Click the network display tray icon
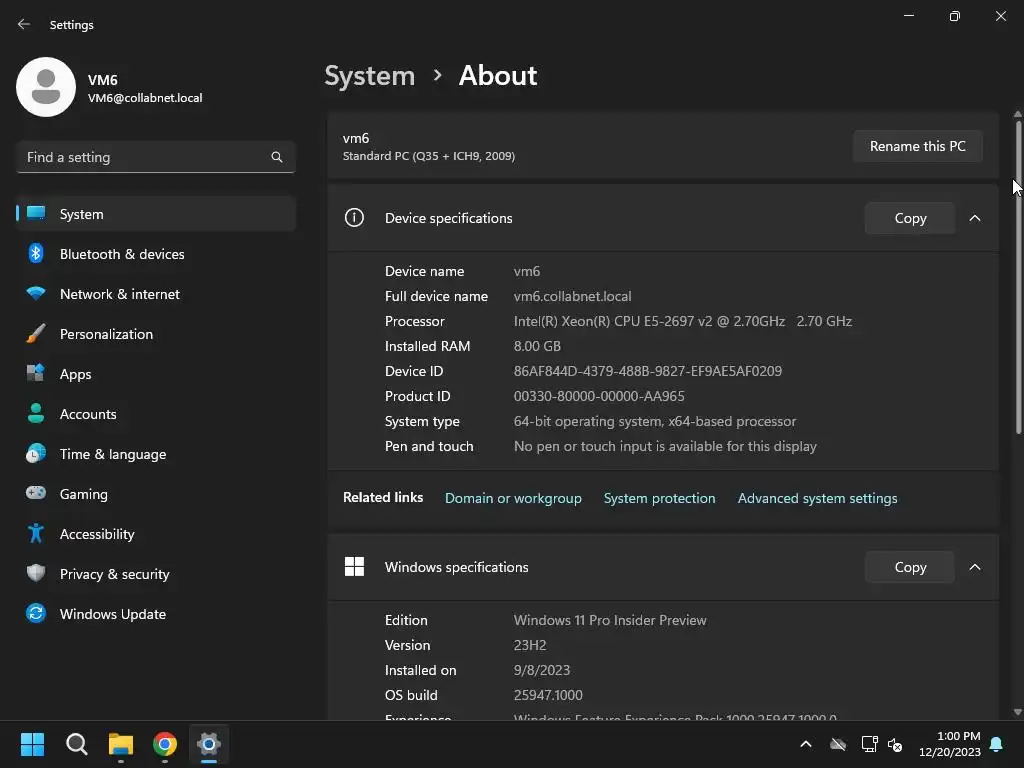 (869, 744)
